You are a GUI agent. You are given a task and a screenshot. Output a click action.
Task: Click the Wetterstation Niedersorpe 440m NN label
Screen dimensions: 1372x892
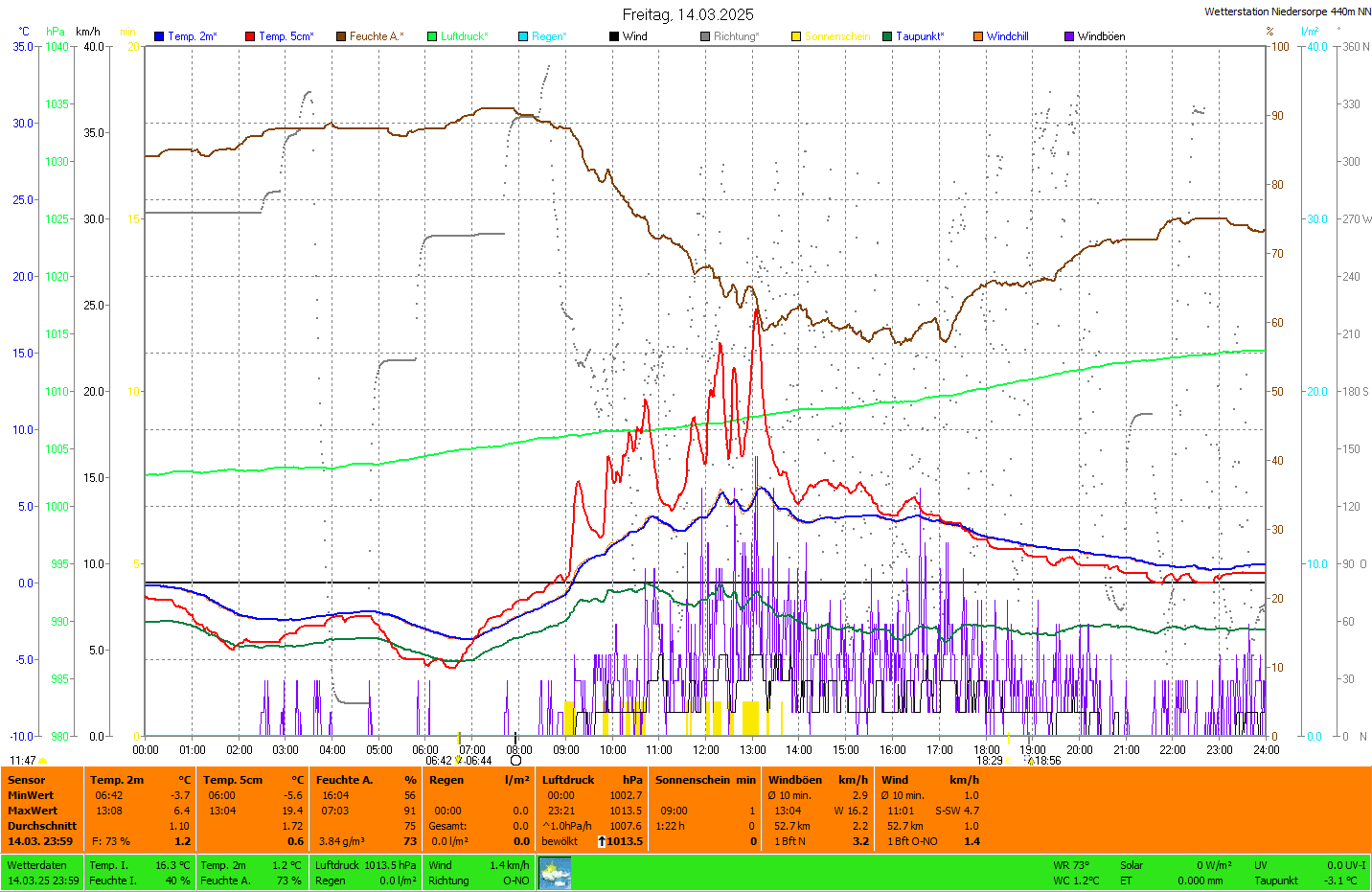(1287, 11)
